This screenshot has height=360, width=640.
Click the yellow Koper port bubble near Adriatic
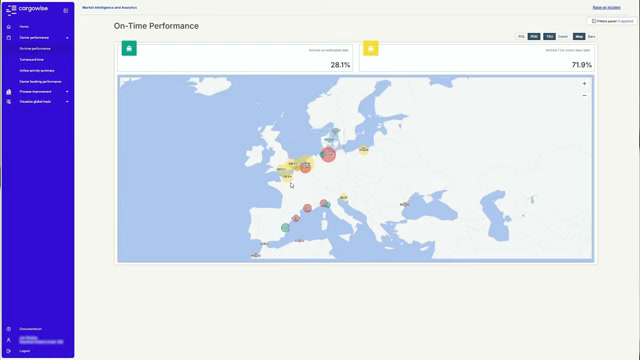pos(344,198)
